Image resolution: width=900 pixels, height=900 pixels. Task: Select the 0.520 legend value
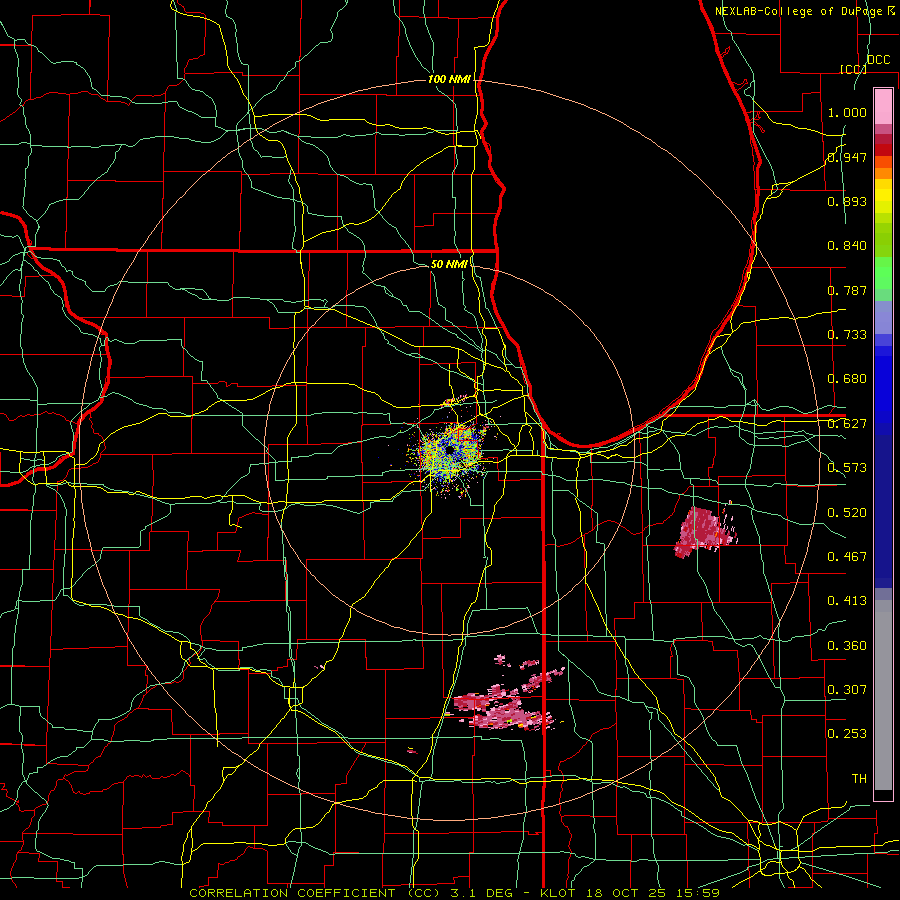(x=847, y=513)
